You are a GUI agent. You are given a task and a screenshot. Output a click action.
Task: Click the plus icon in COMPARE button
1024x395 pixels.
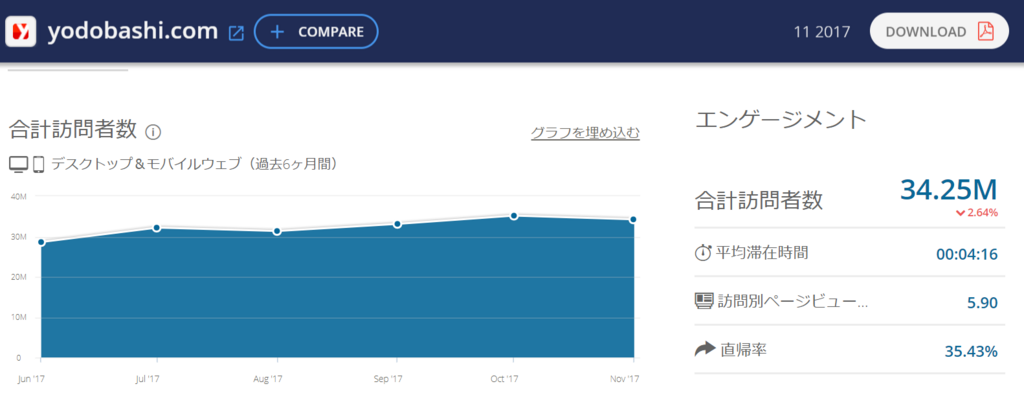[x=278, y=31]
